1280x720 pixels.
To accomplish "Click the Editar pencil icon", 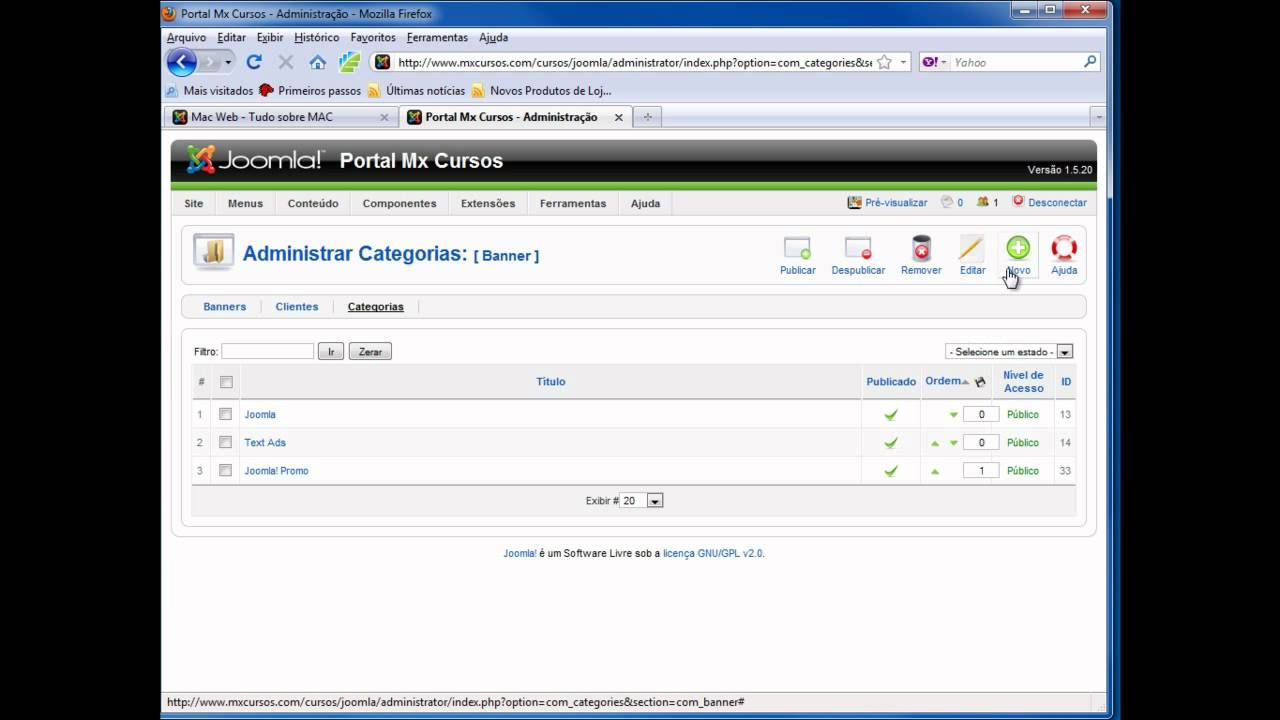I will (x=972, y=249).
